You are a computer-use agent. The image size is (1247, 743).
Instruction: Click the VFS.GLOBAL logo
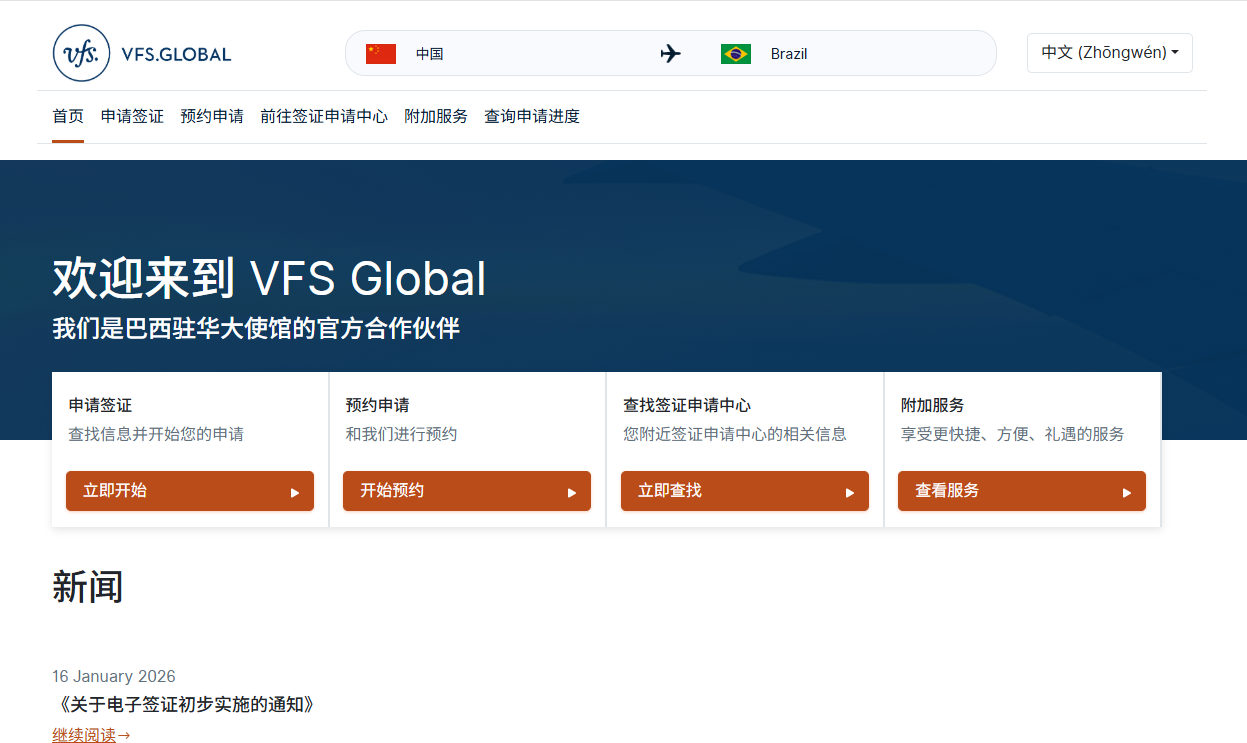(140, 52)
